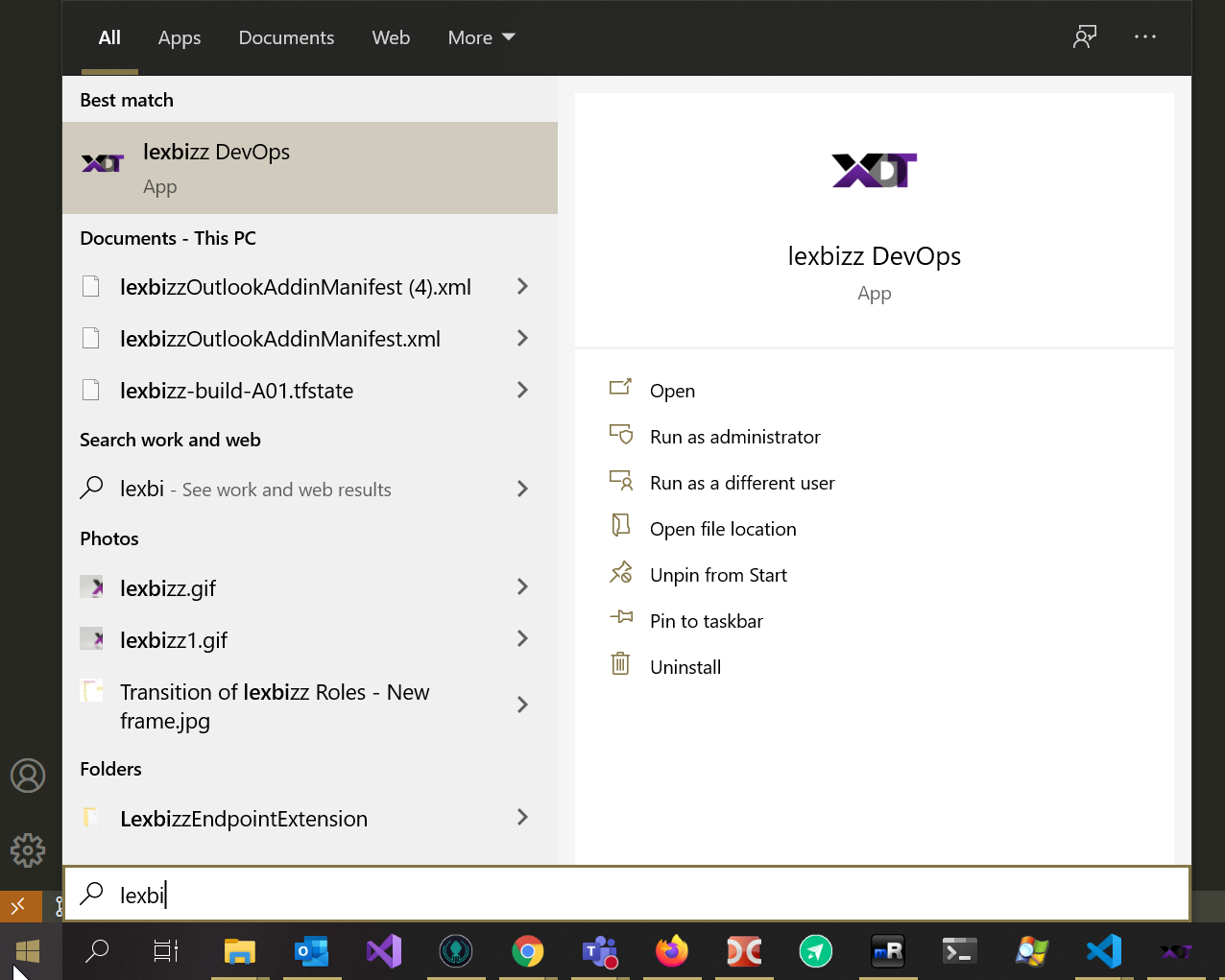Click the Open action icon for lexbizz DevOps

pos(621,387)
